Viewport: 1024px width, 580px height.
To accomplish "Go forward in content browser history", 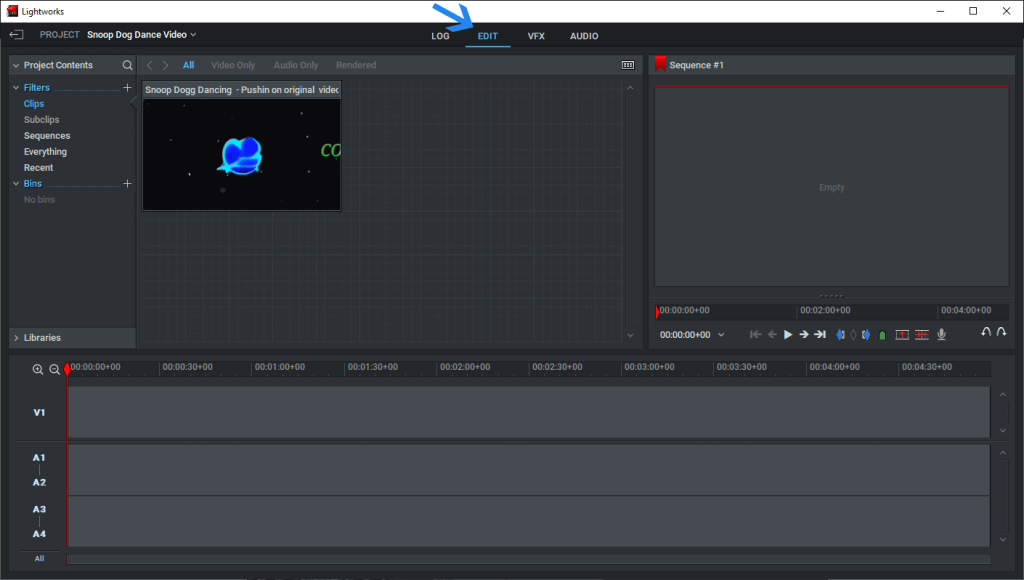I will [166, 65].
